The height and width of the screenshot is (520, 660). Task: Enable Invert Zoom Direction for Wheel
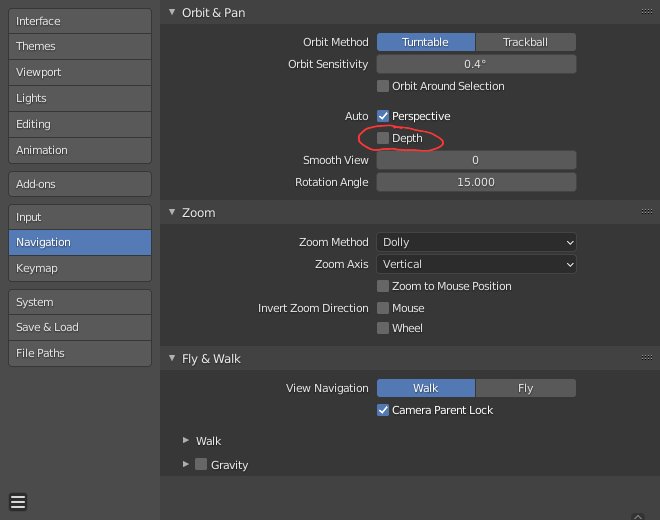(383, 328)
